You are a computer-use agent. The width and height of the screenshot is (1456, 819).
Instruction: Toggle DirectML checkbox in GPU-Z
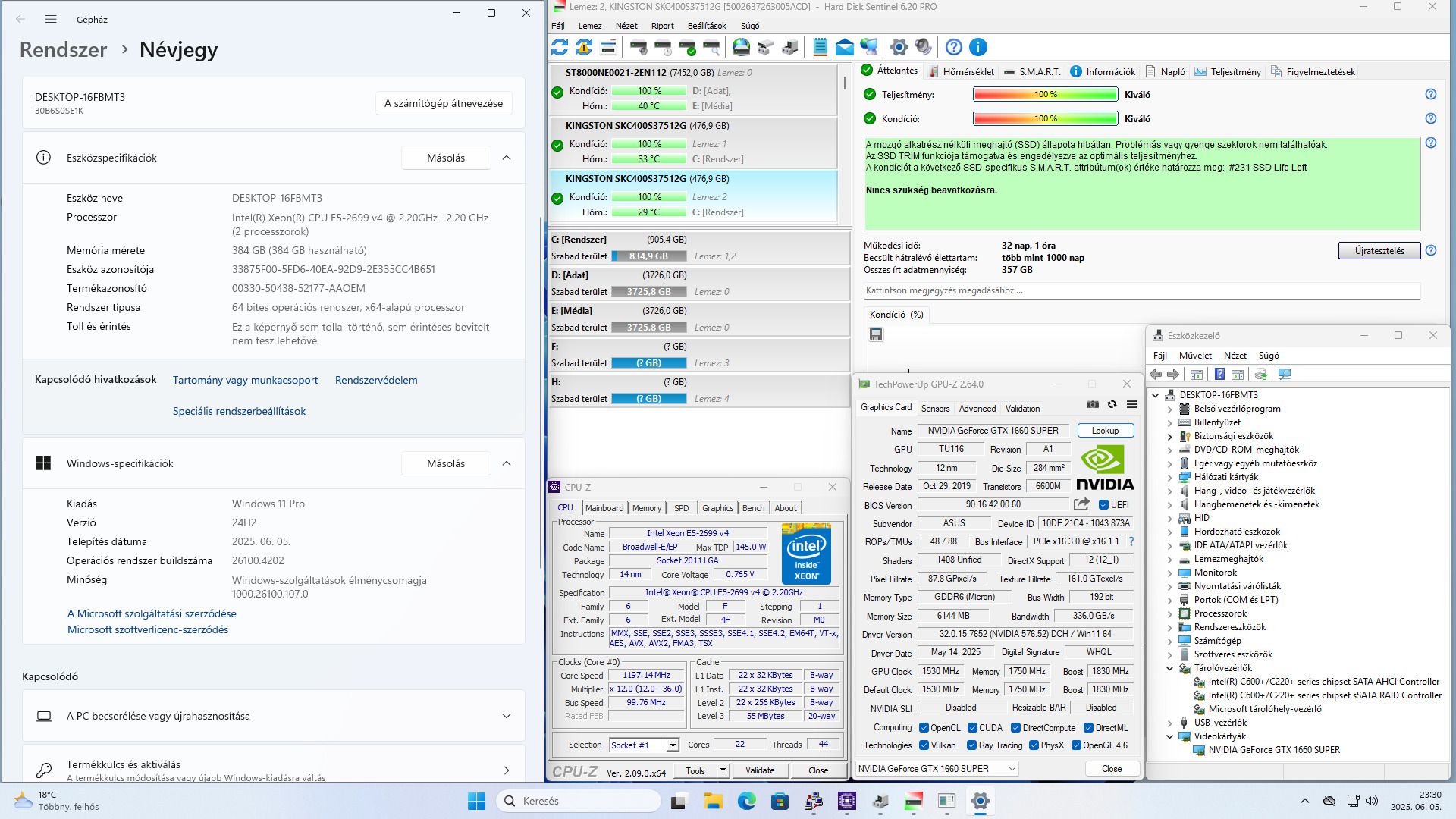tap(1088, 728)
